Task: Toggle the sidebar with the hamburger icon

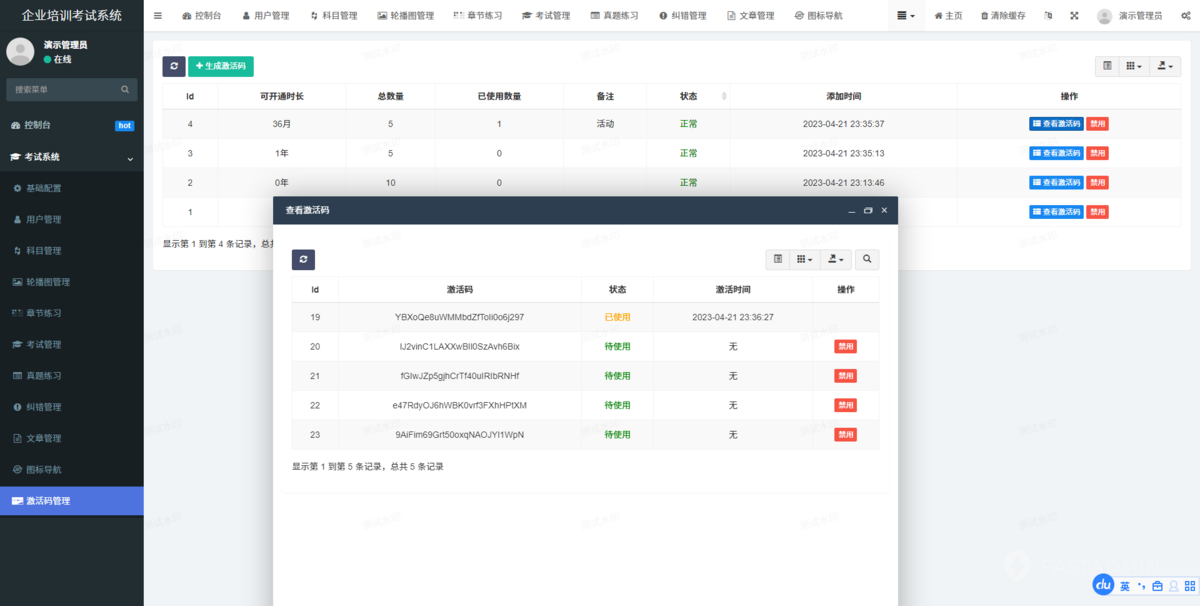Action: 157,16
